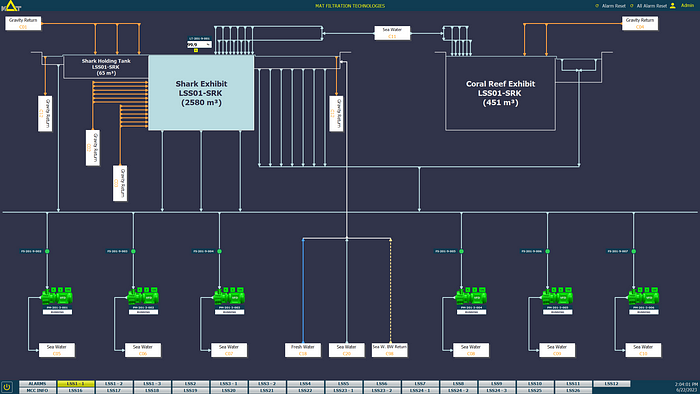
Task: Click the Sea Water C11 connector box
Action: (x=392, y=33)
